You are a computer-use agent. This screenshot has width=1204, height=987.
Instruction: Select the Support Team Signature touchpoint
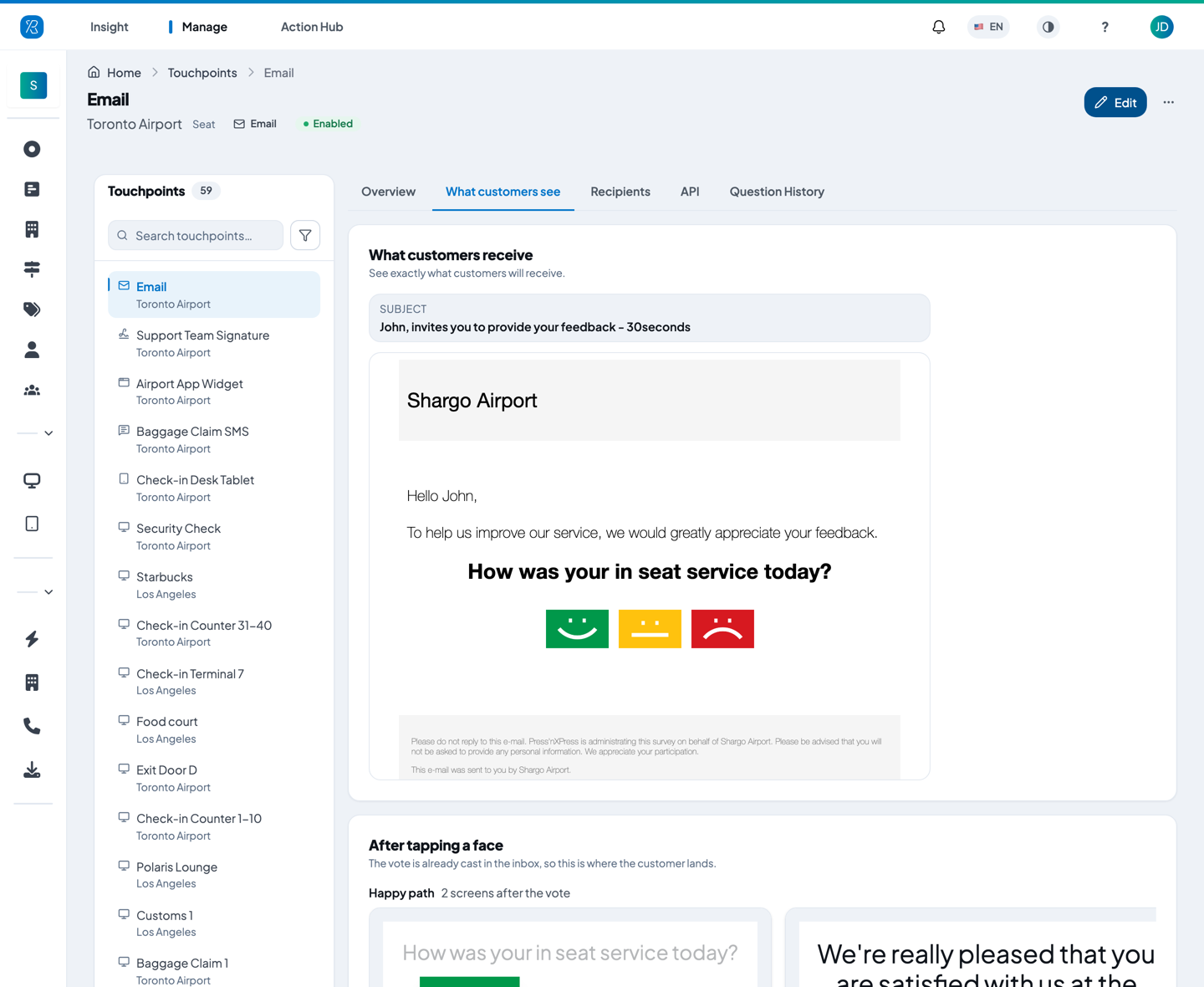tap(214, 343)
